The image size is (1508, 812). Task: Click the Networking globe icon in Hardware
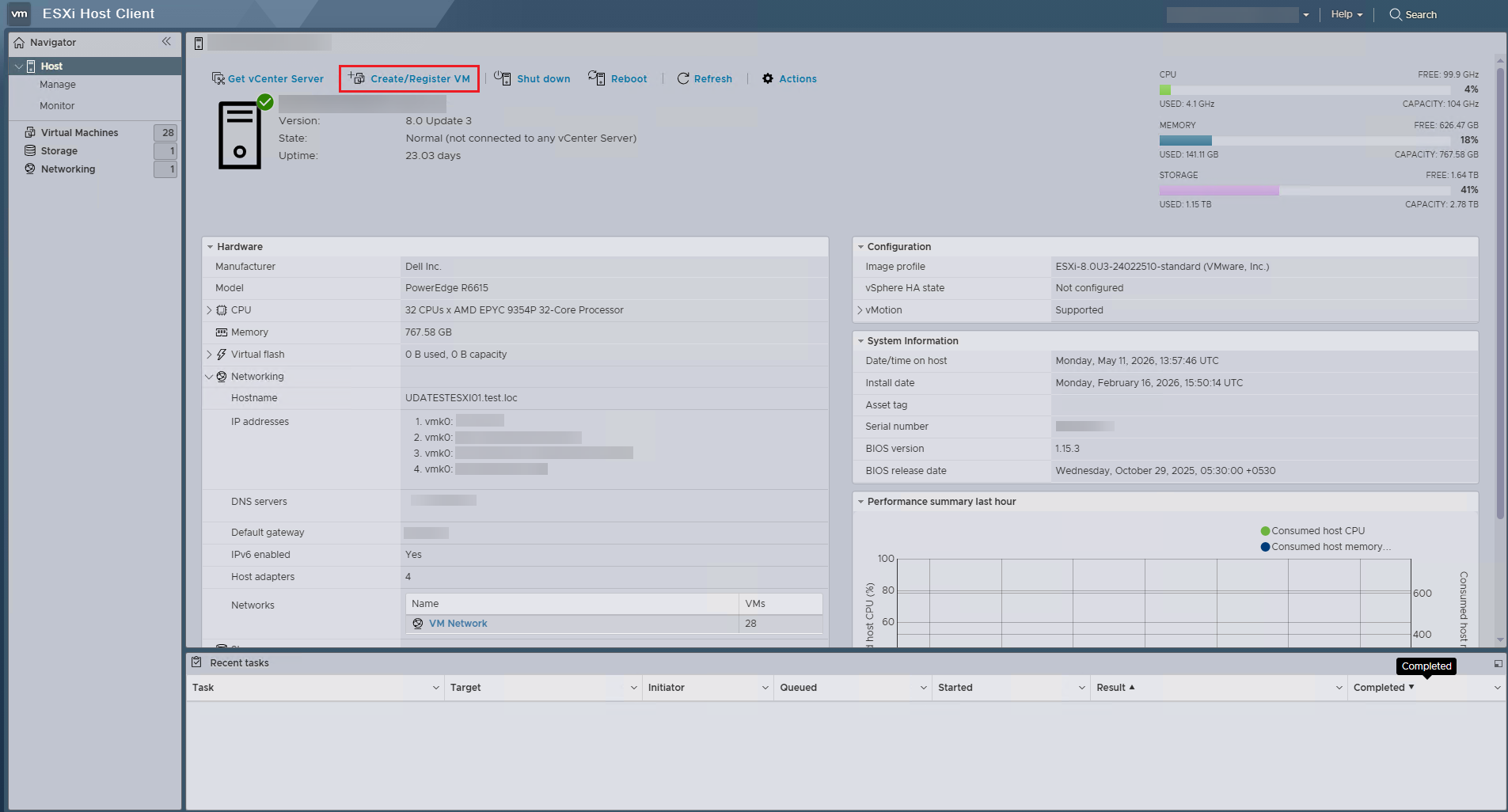(x=222, y=377)
